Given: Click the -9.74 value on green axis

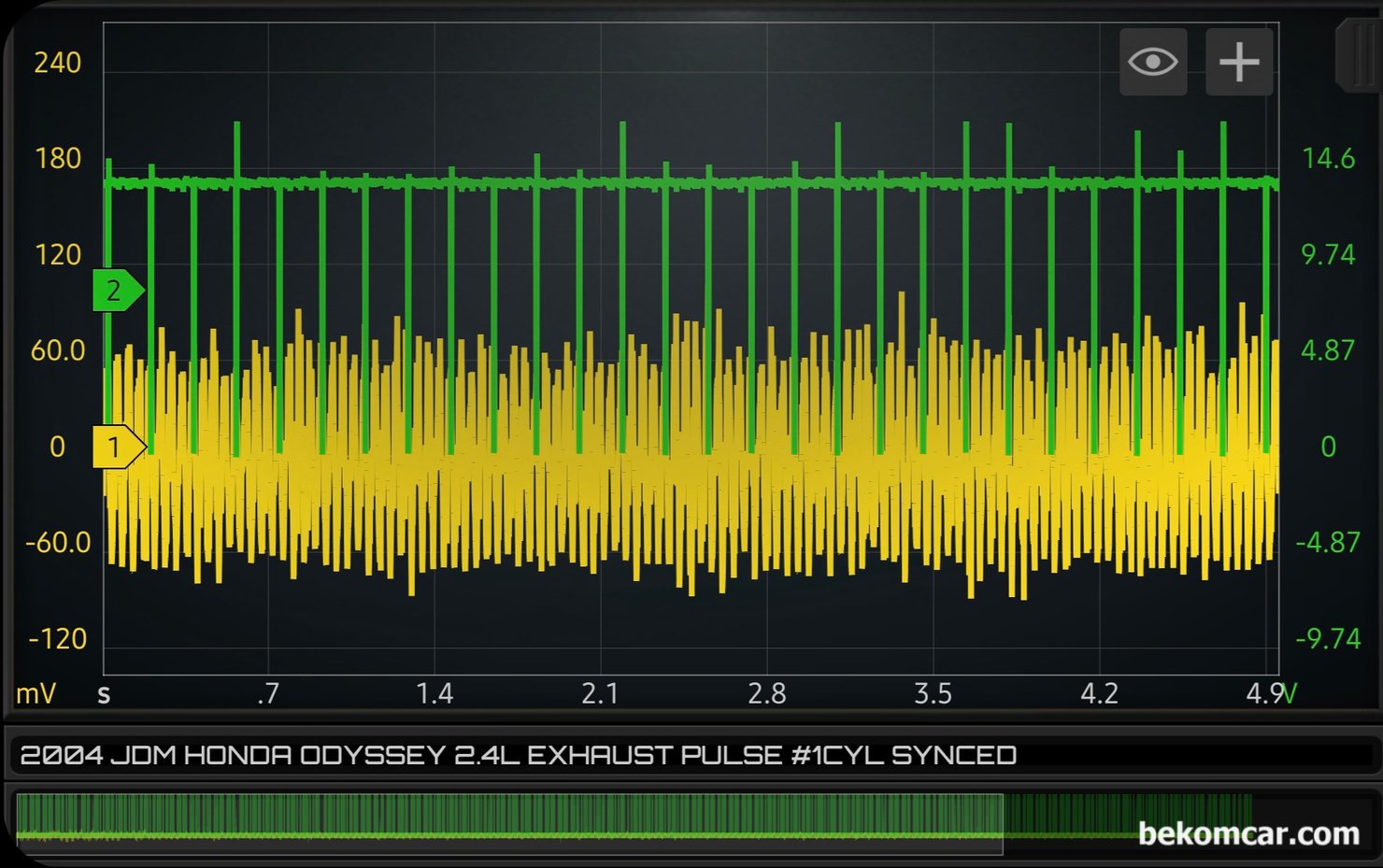Looking at the screenshot, I should coord(1327,639).
